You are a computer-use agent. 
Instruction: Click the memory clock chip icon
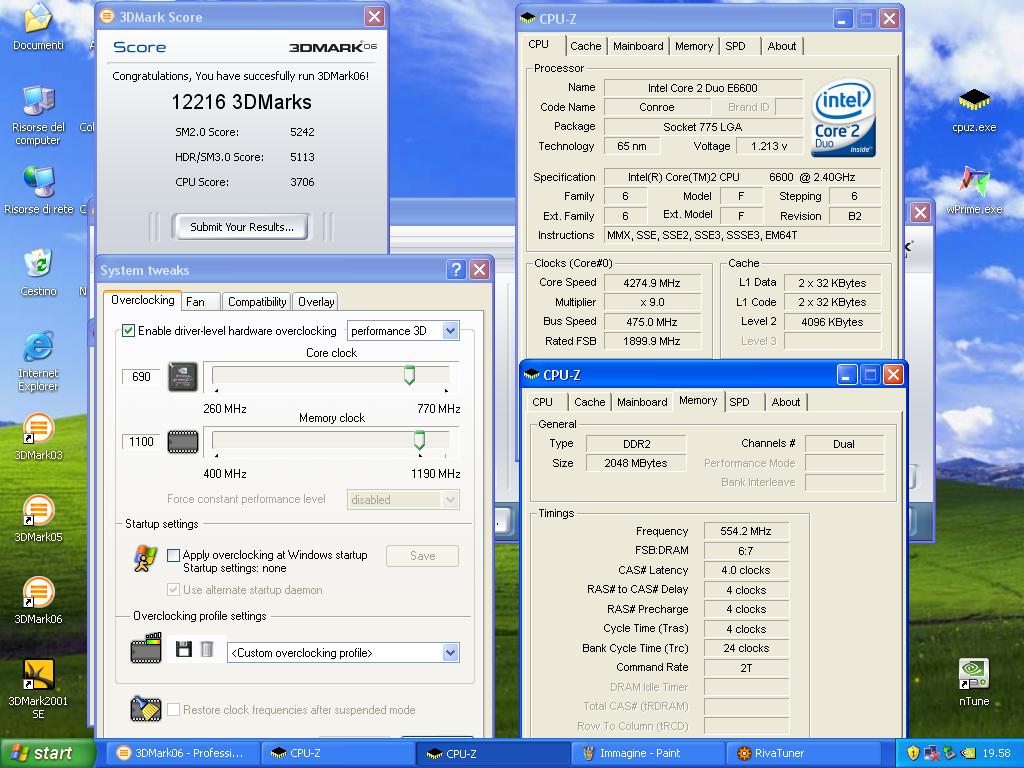click(183, 442)
